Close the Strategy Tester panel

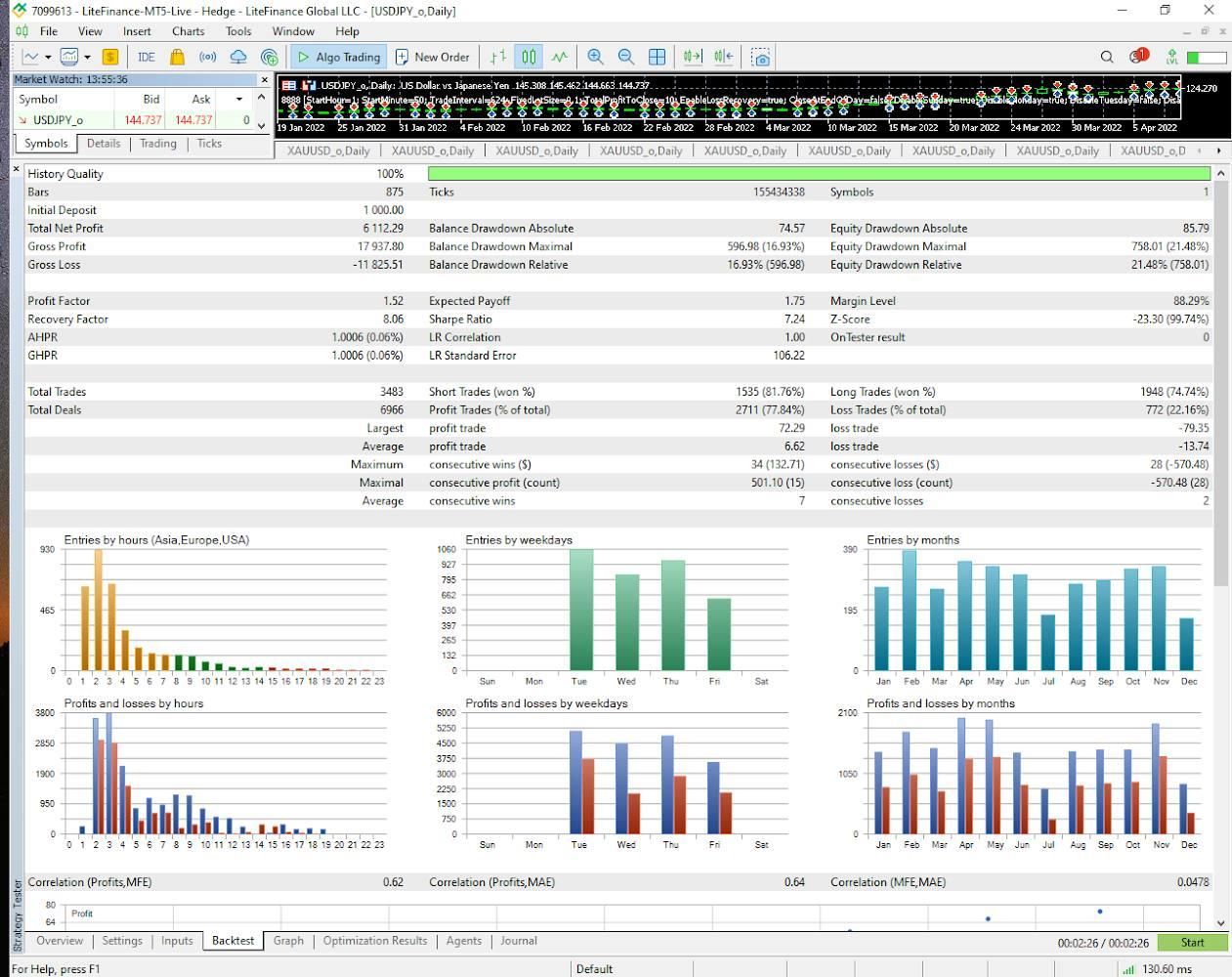tap(17, 169)
